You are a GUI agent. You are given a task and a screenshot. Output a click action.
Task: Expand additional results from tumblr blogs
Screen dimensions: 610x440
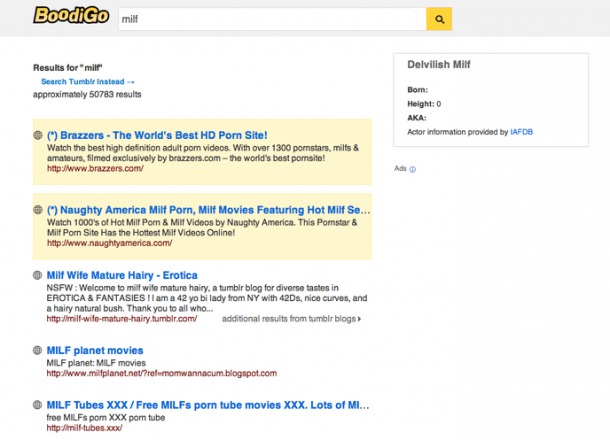[291, 319]
